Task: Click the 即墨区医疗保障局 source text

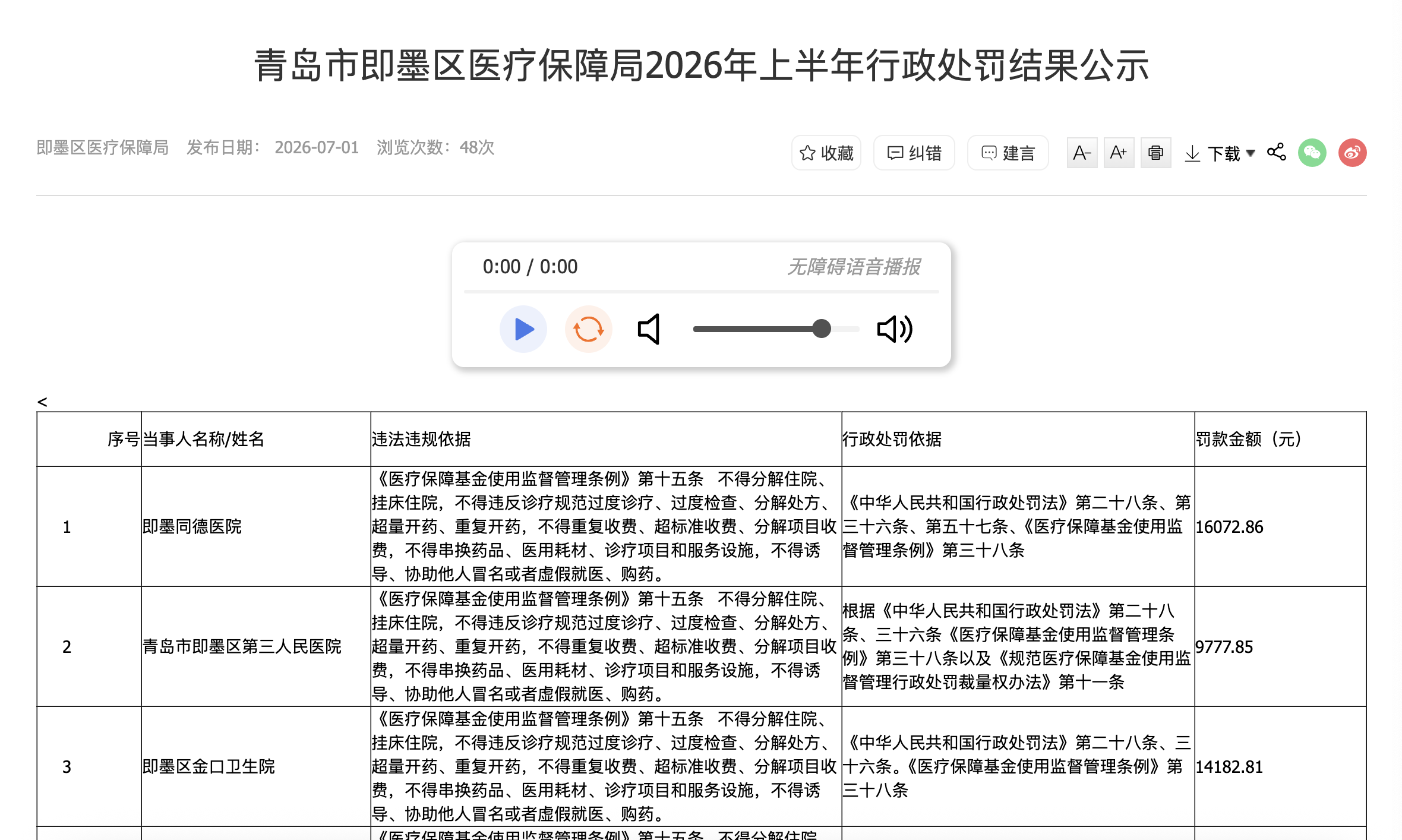Action: point(102,147)
